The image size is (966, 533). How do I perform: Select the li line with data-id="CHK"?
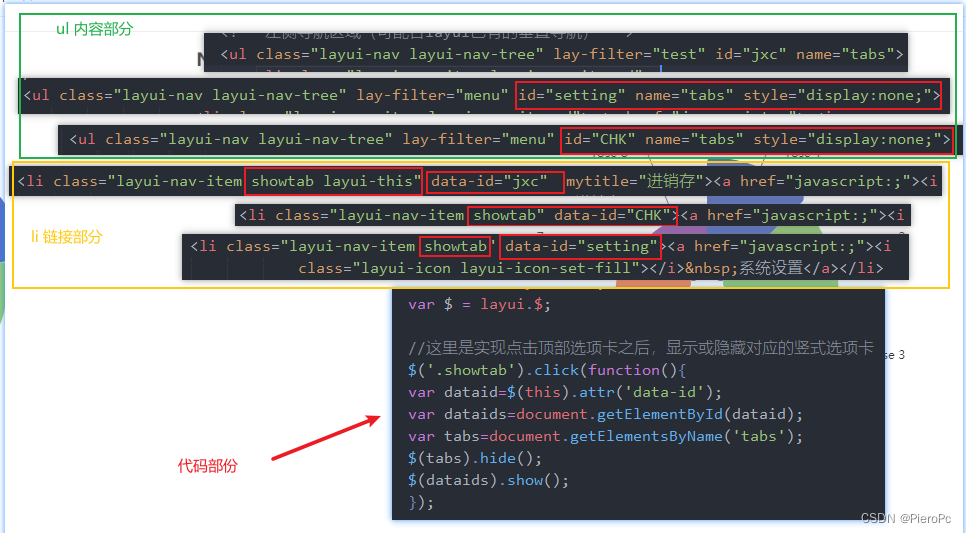coord(571,215)
